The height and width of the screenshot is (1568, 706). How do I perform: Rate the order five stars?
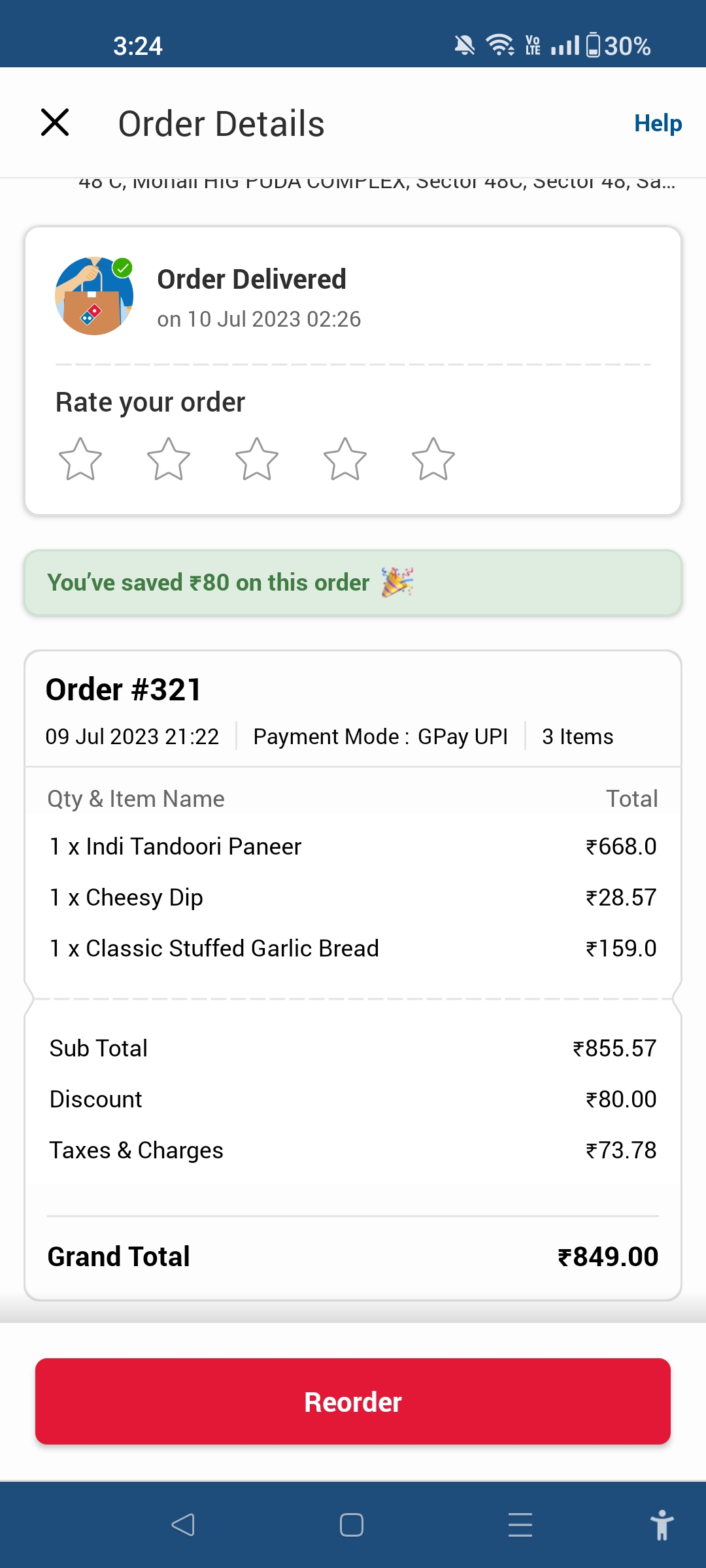pyautogui.click(x=433, y=459)
